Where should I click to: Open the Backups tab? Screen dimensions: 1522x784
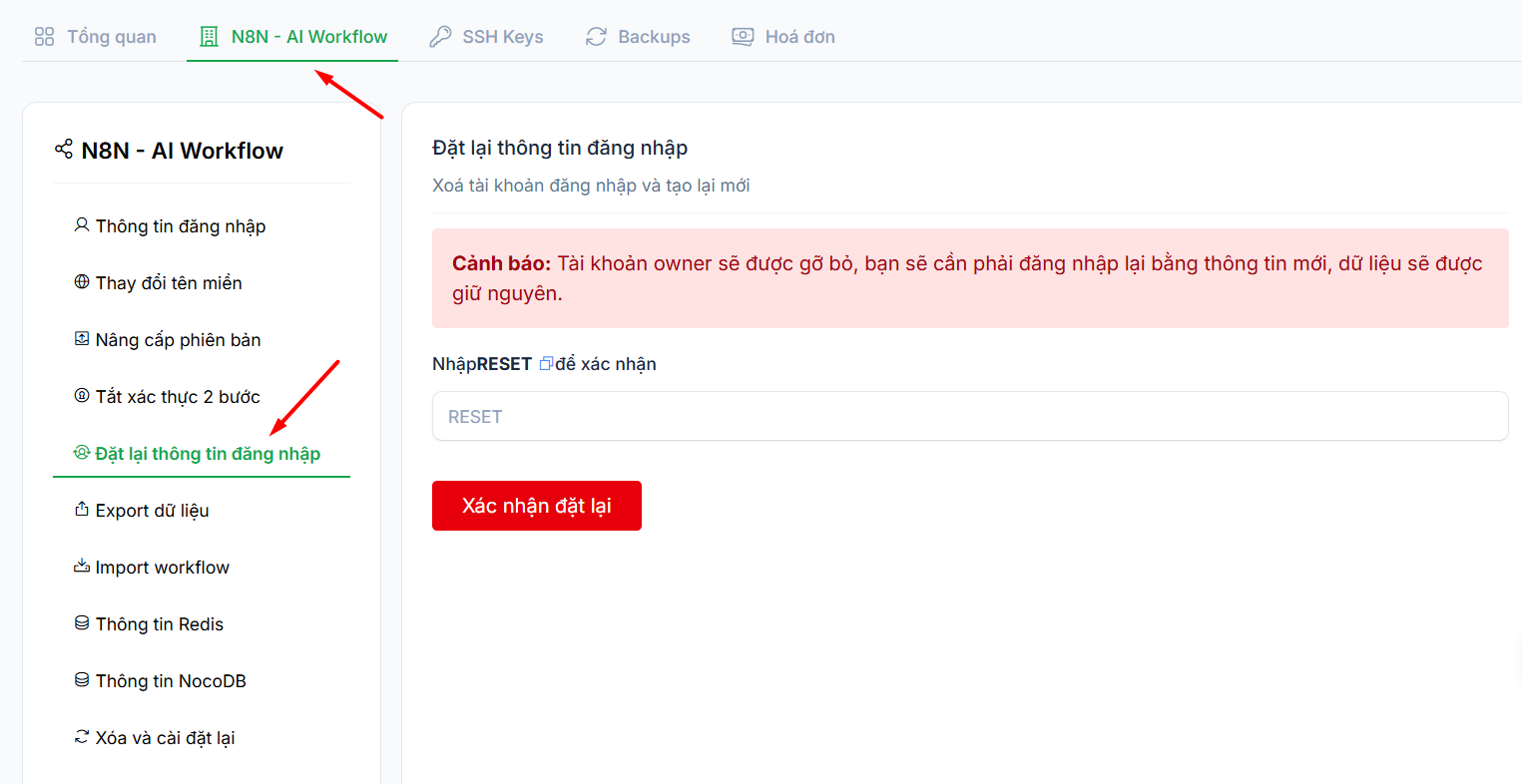point(639,37)
